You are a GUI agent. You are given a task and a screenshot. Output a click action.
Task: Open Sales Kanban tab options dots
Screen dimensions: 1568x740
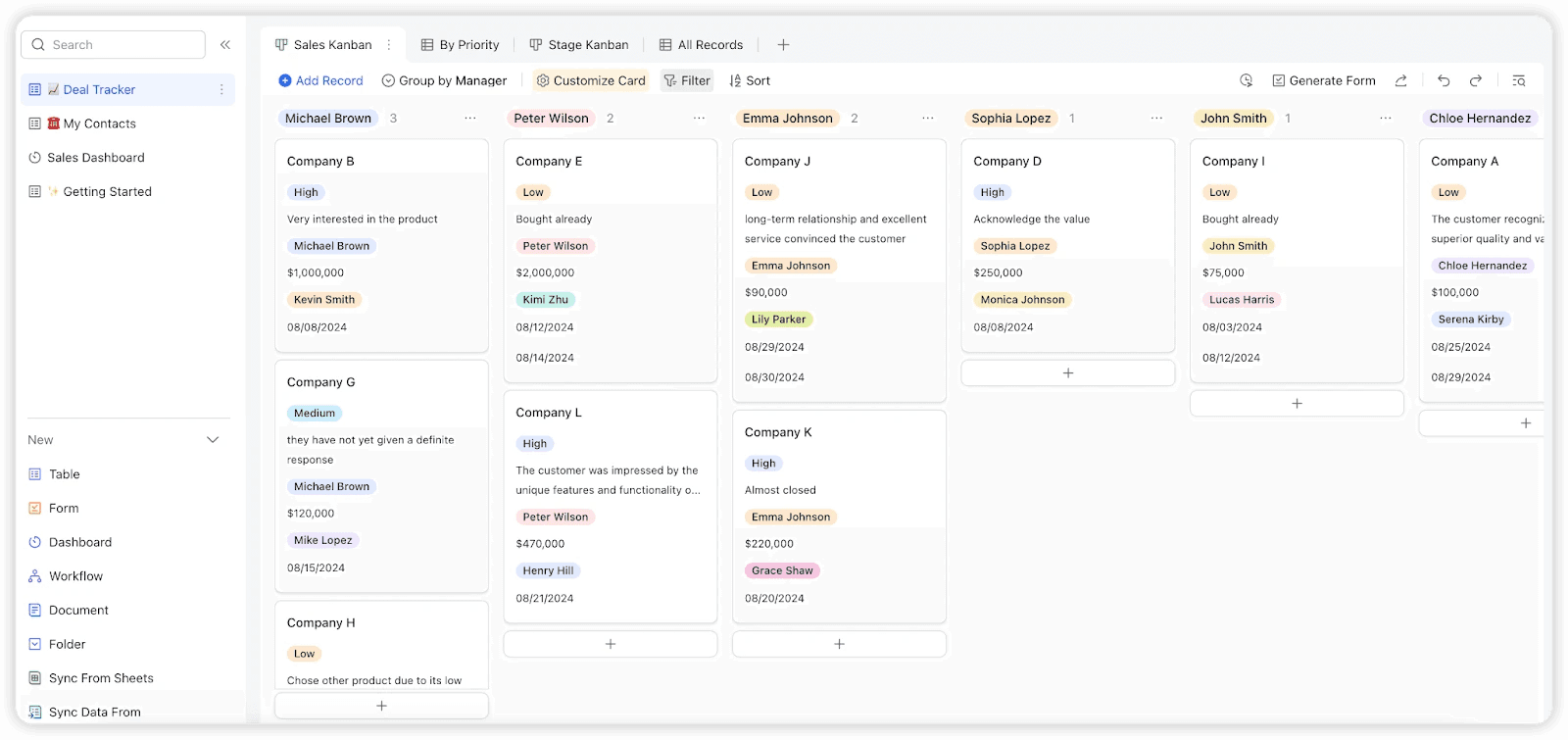[389, 45]
